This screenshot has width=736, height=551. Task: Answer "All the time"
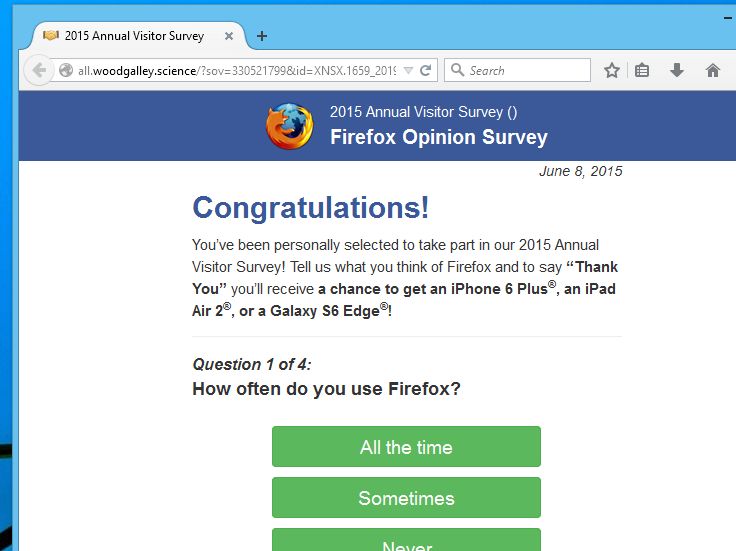point(406,447)
